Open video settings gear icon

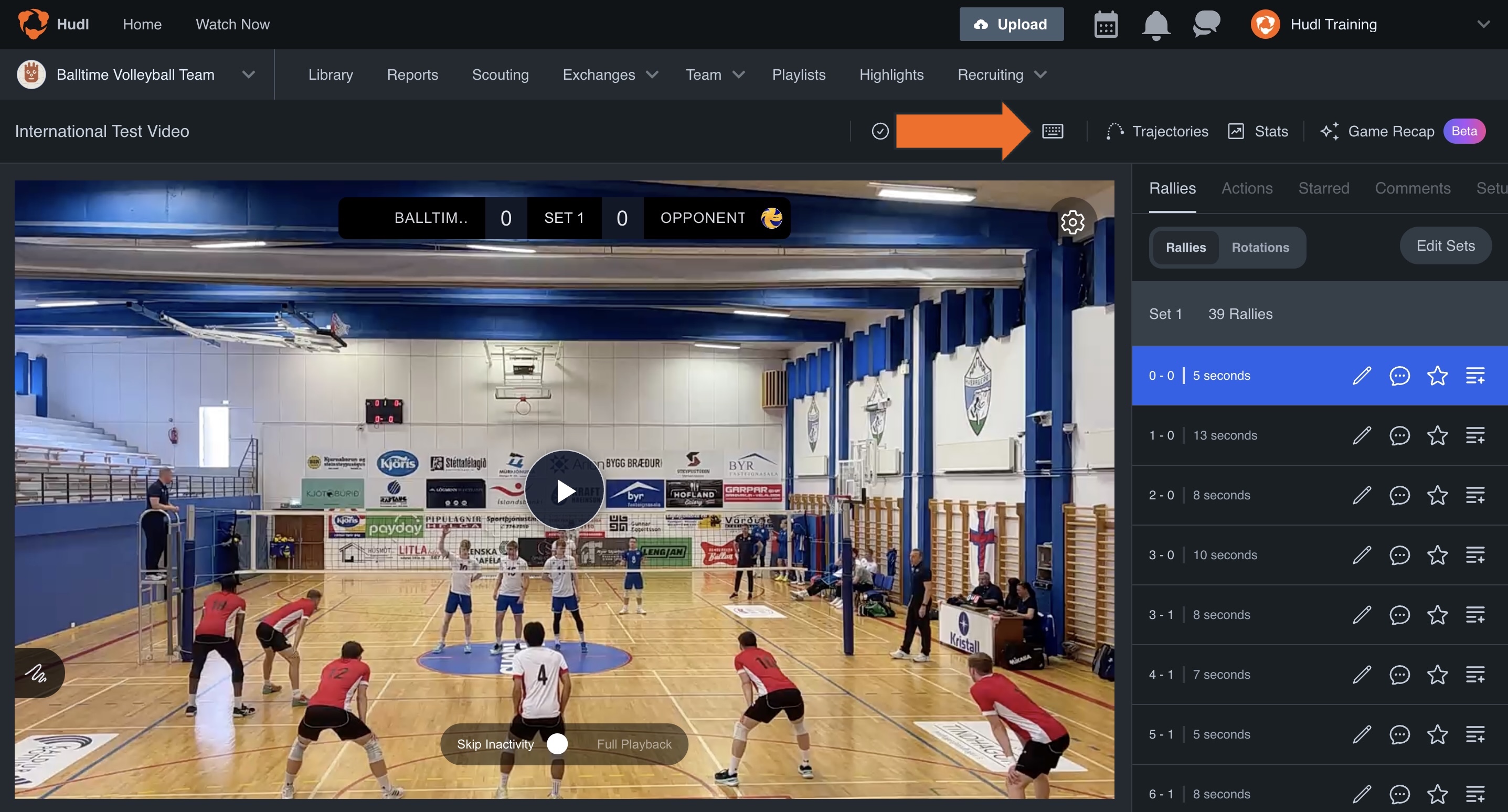(x=1072, y=222)
